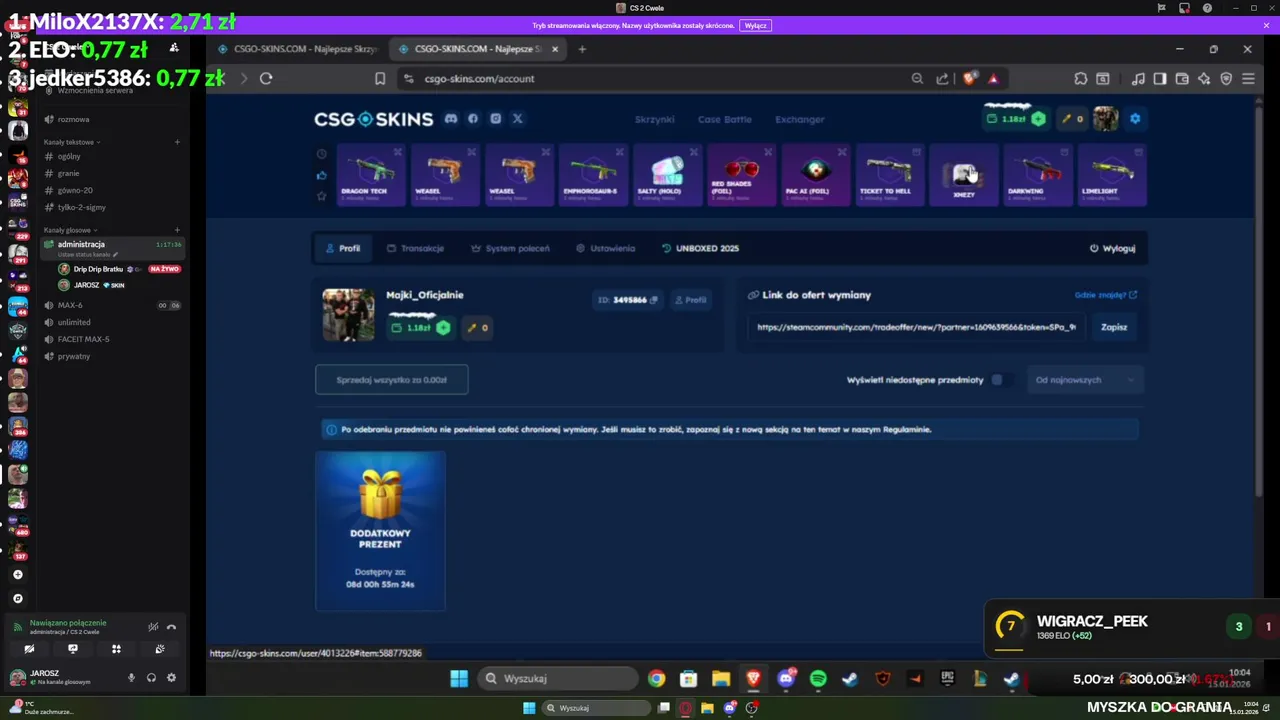Open Discord user settings gear

coord(171,677)
